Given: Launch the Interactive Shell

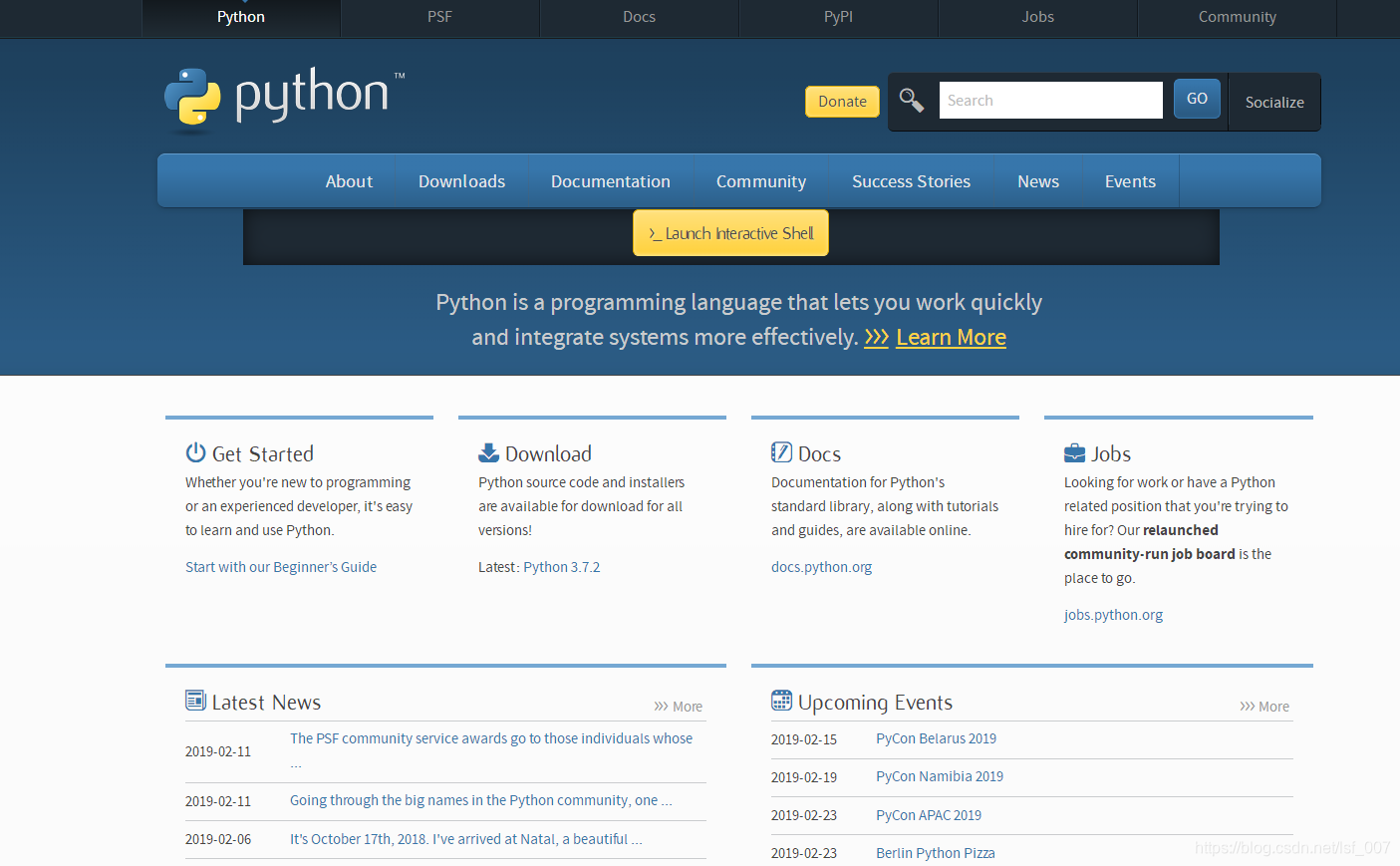Looking at the screenshot, I should click(x=730, y=233).
